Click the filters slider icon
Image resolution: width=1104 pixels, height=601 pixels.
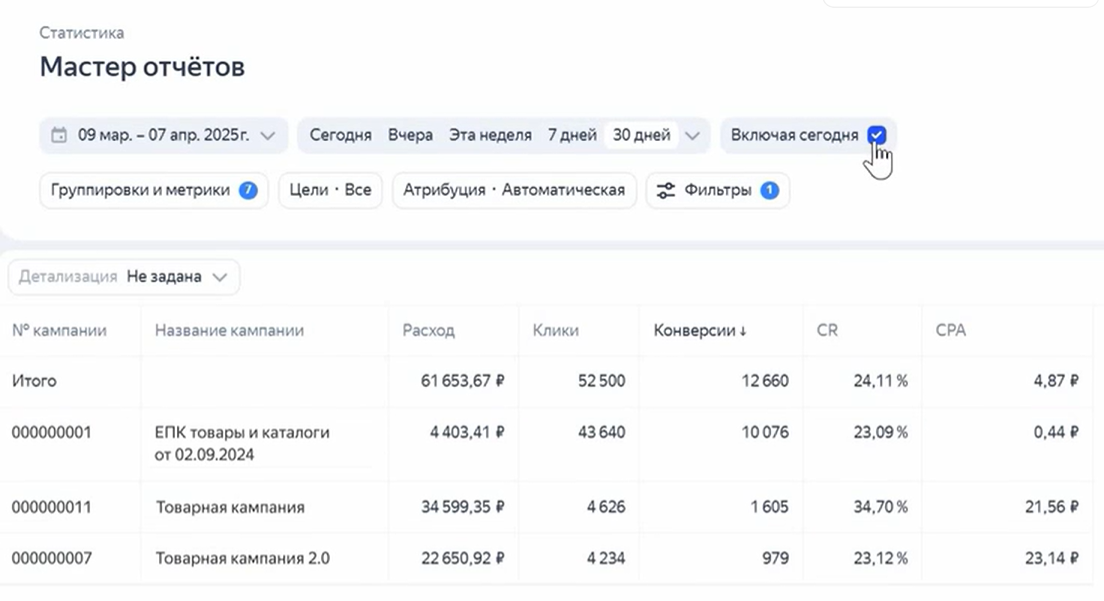[x=666, y=190]
